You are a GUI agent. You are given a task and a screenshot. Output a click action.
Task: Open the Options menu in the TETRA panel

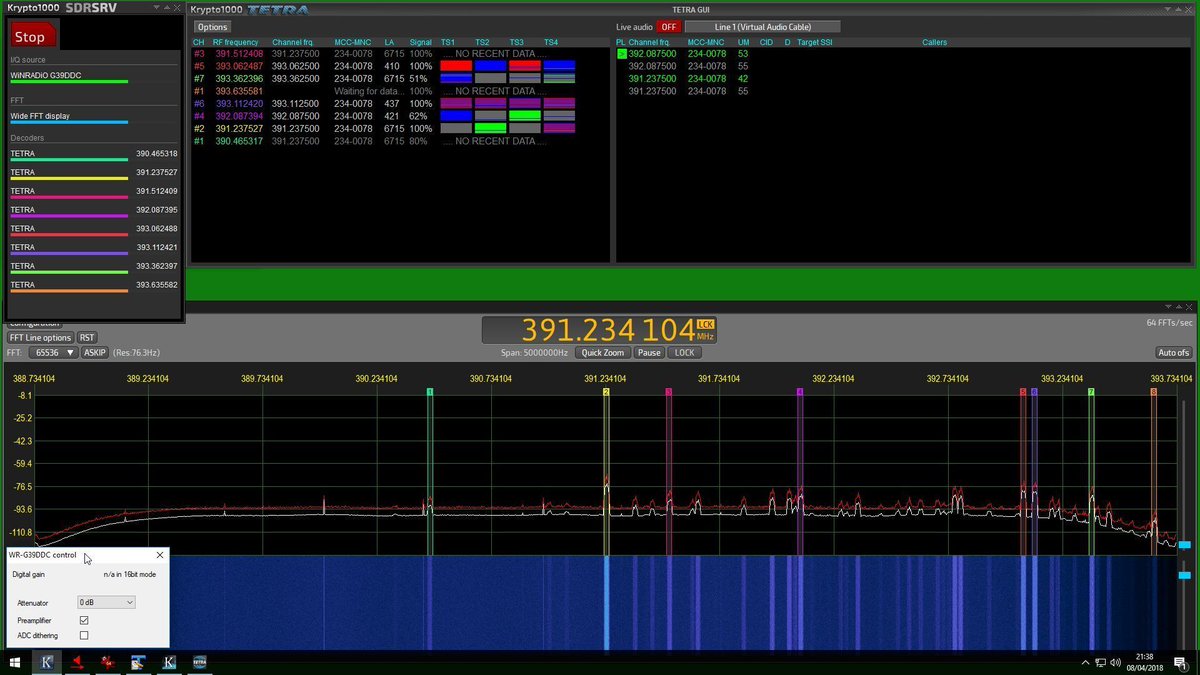click(212, 27)
